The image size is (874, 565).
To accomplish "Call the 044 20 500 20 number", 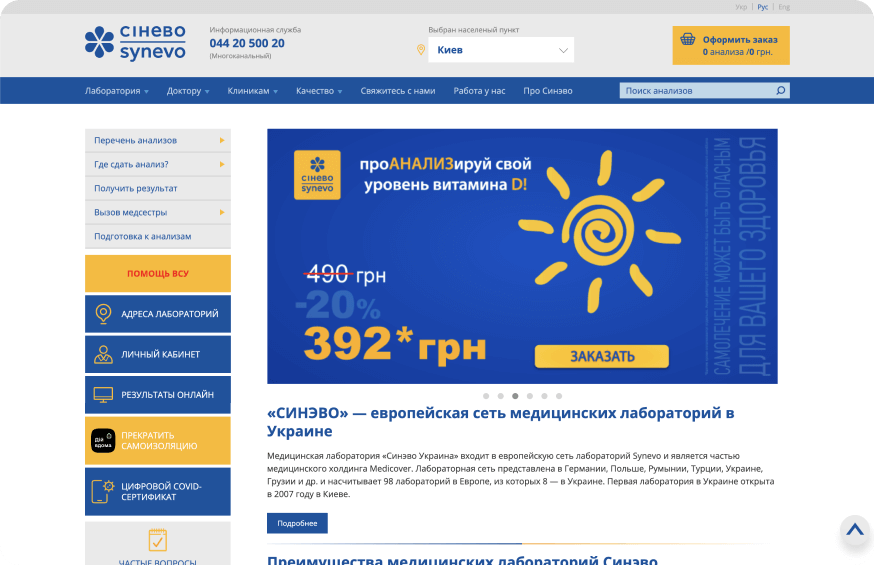I will (x=247, y=43).
